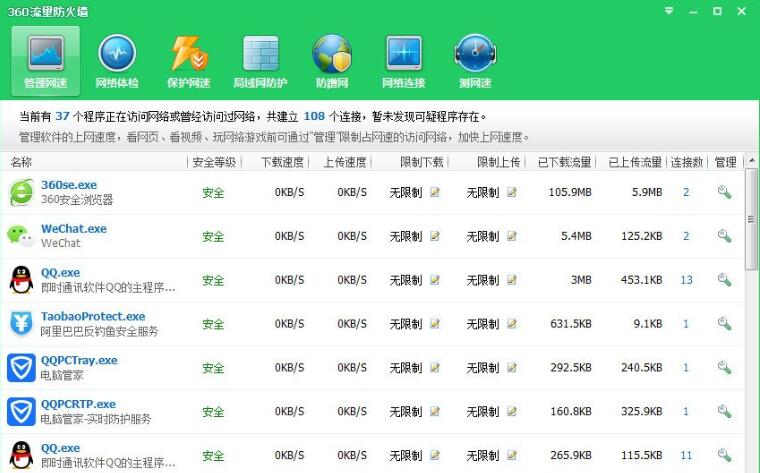Edit download limit for 360se.exe
This screenshot has height=473, width=760.
[x=435, y=192]
